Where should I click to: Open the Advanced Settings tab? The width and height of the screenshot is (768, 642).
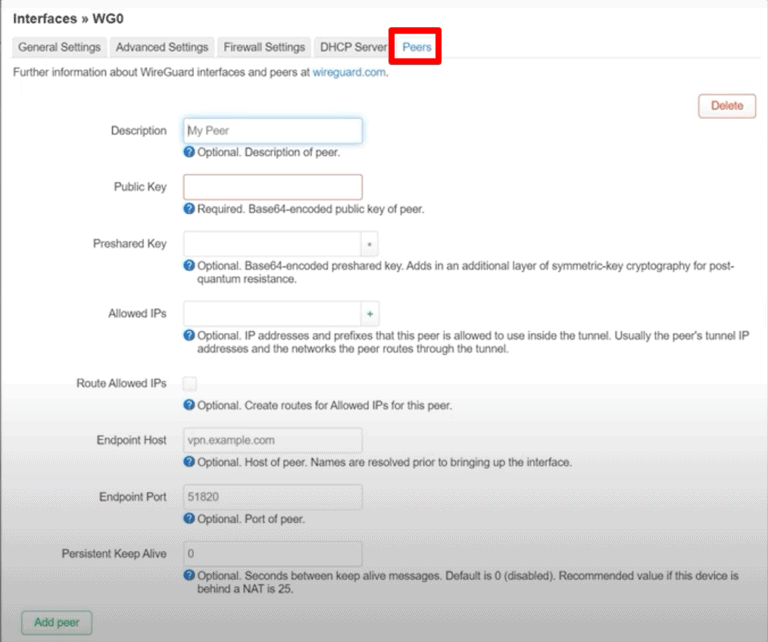(x=162, y=47)
